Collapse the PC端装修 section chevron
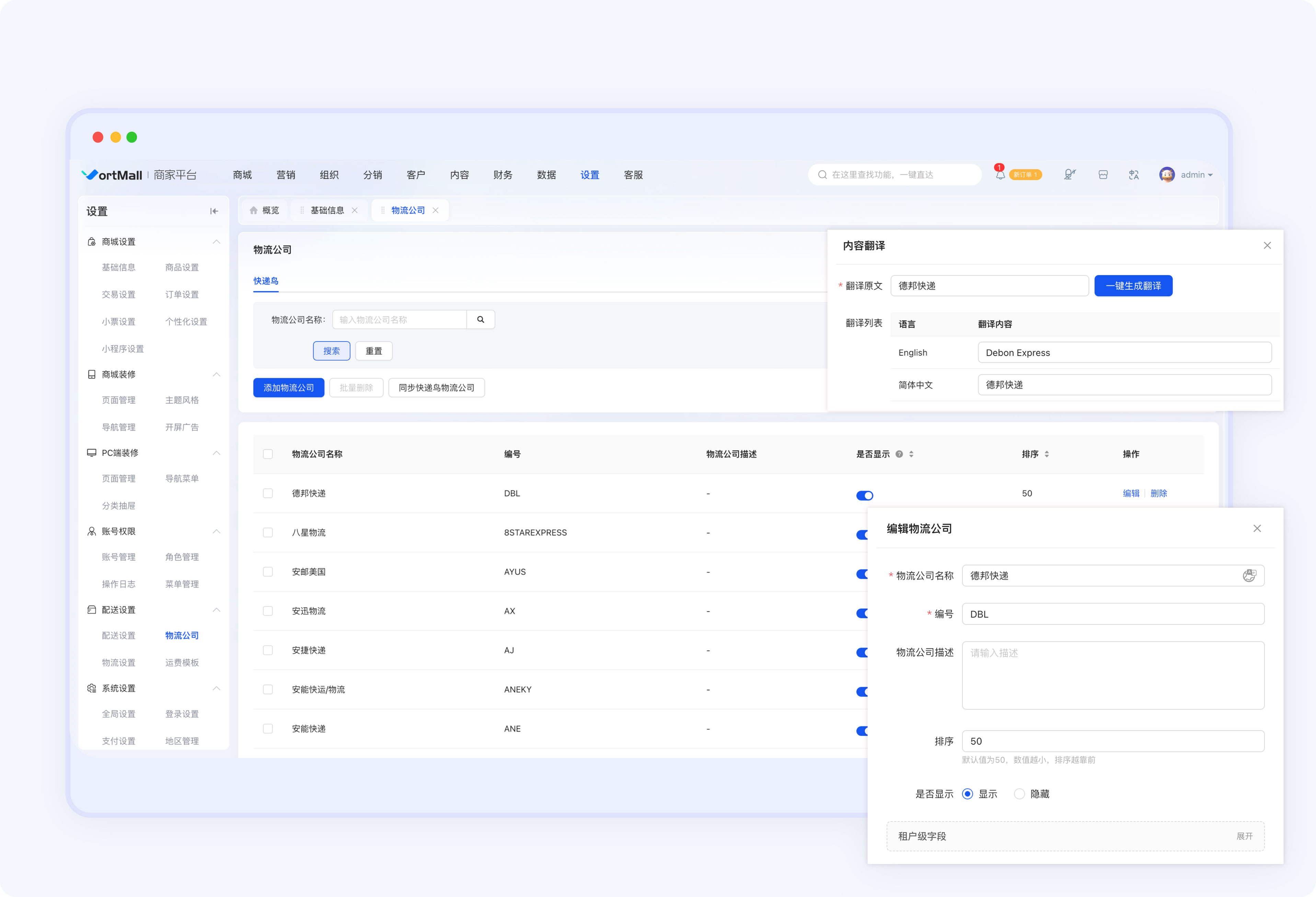1316x897 pixels. coord(216,453)
